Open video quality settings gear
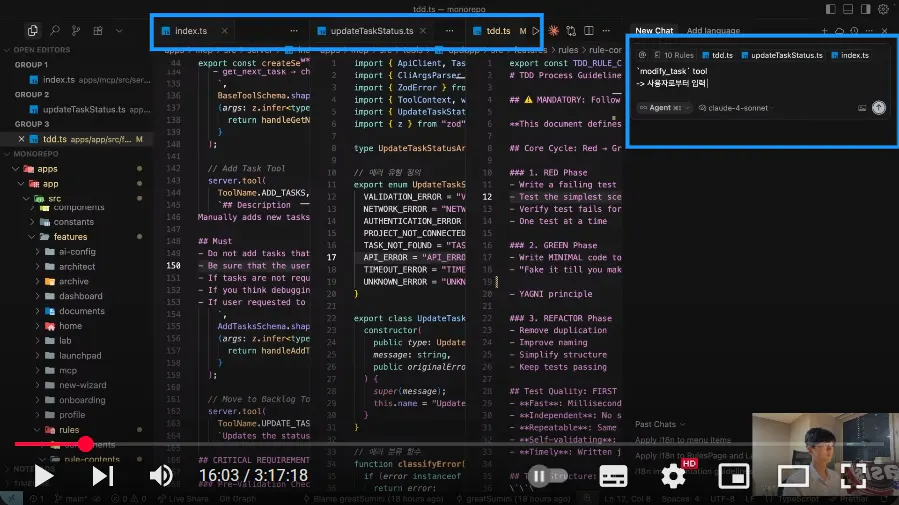 coord(673,476)
